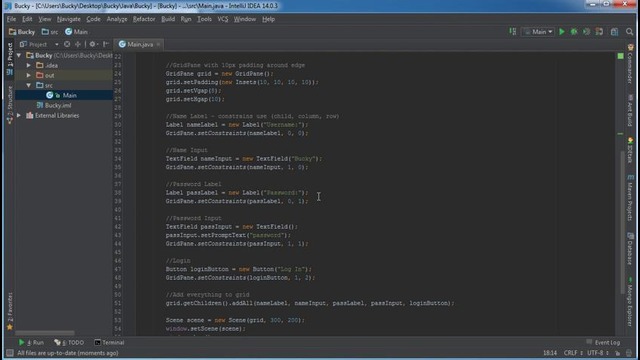Open the 4: Run tool window

click(31, 342)
